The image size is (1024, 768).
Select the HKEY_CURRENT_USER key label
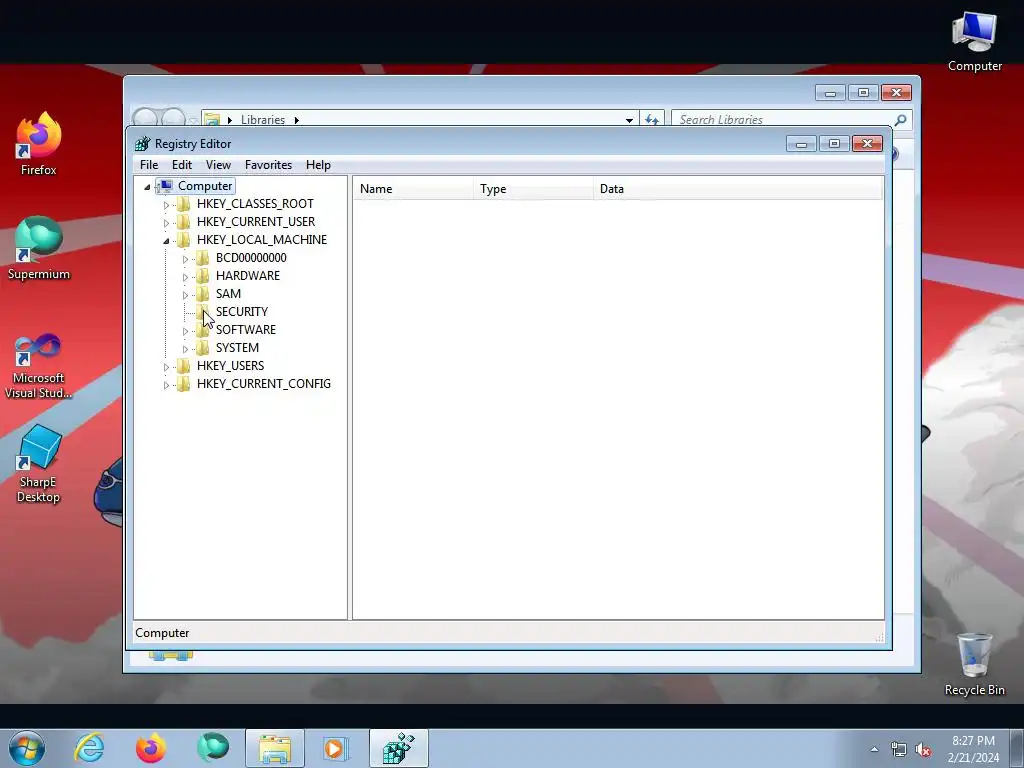[x=256, y=222]
